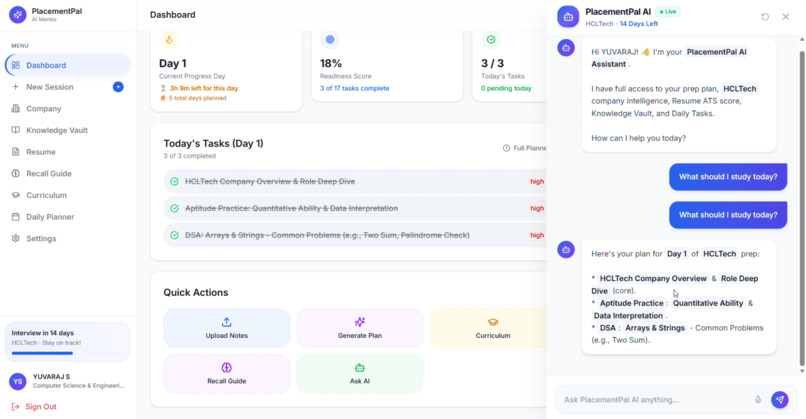Screen dimensions: 806x419
Task: Click the YS user avatar
Action: 17,381
